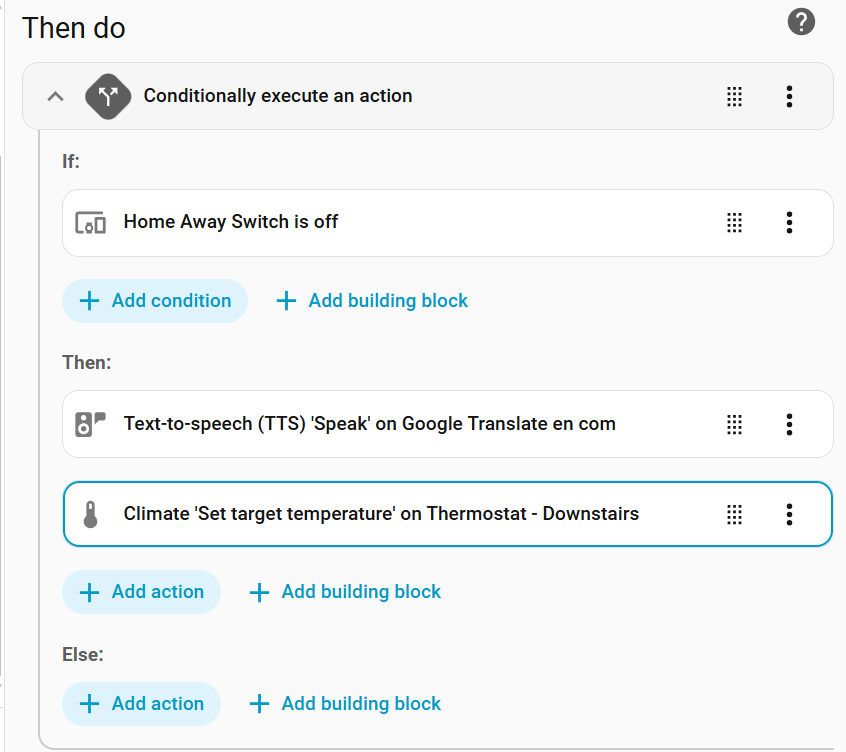Collapse the Conditionally execute an action block
Screen dimensions: 846x752
tap(56, 96)
